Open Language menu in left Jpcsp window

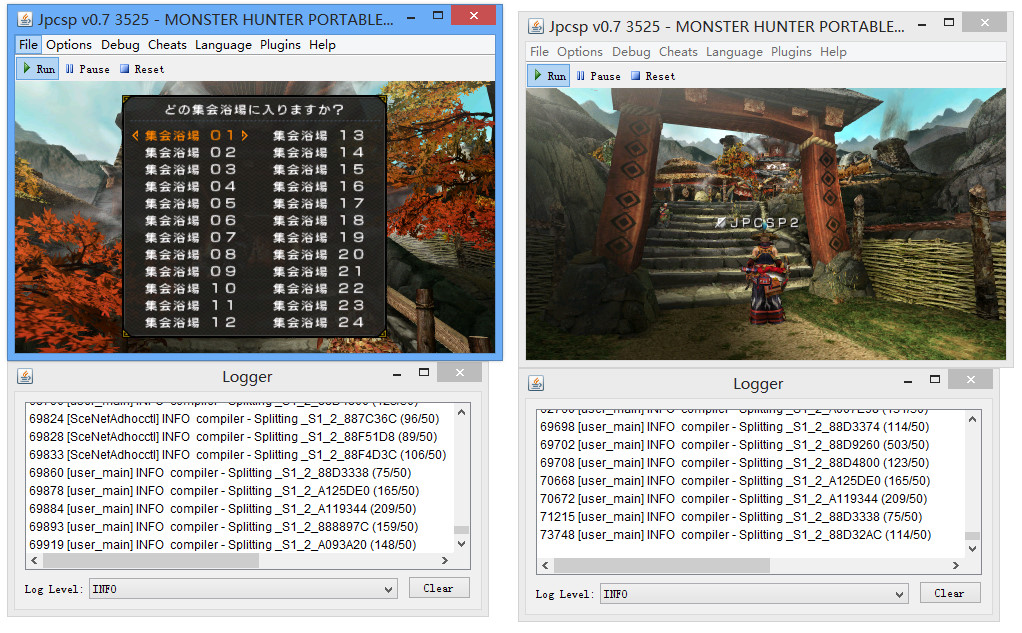[223, 45]
